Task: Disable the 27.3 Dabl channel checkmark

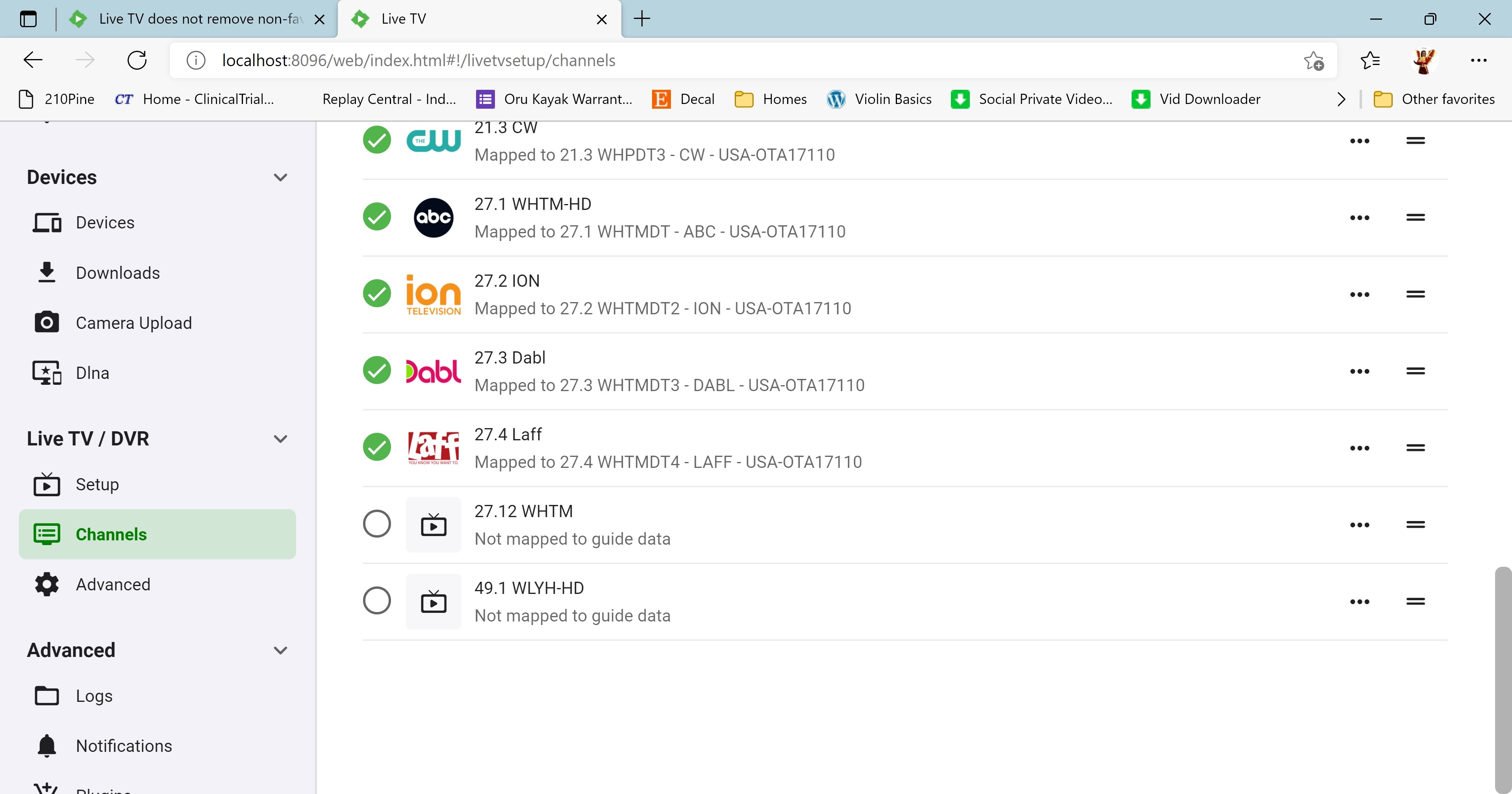Action: tap(377, 371)
